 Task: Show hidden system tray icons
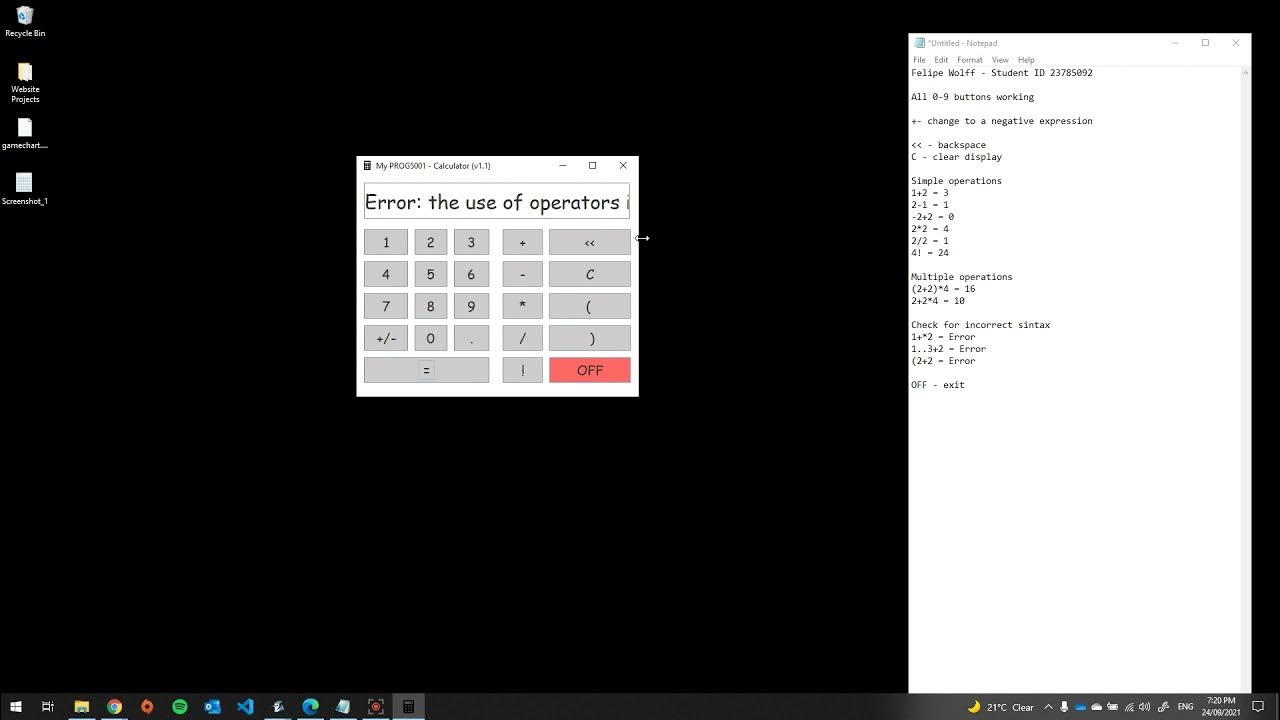1048,707
